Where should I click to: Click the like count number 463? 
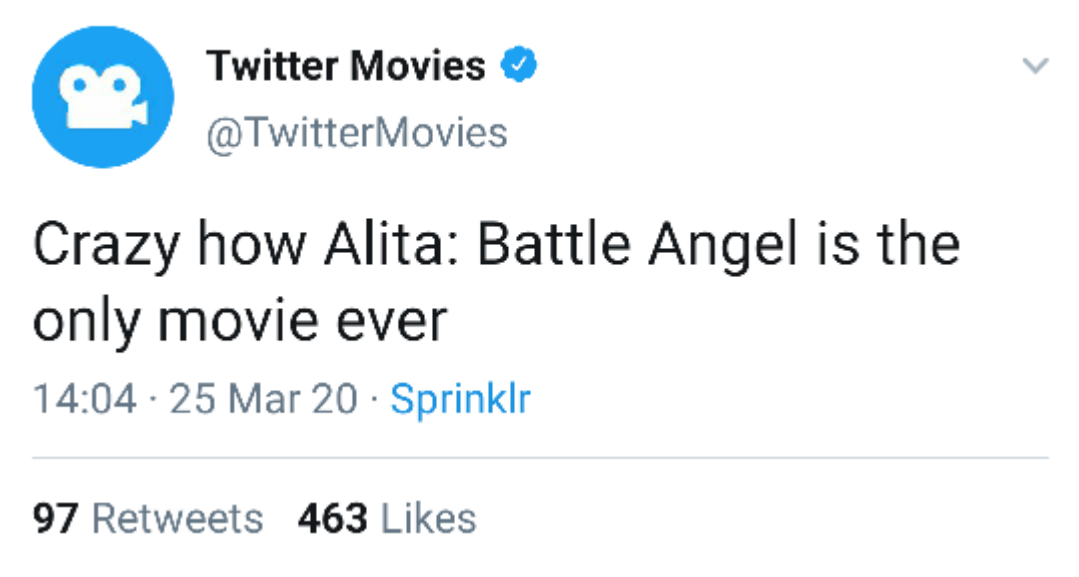[333, 518]
